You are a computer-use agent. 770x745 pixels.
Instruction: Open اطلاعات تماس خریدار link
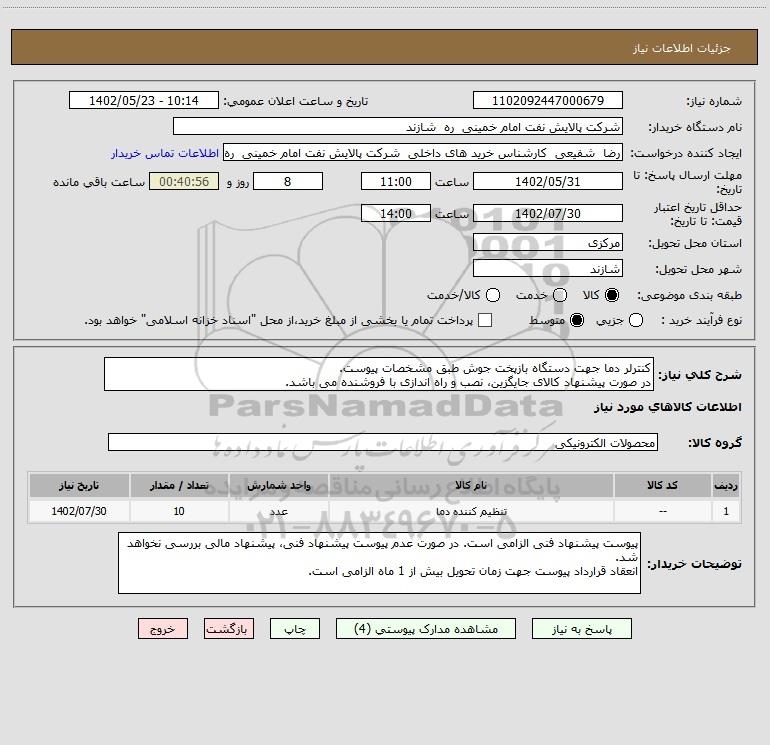165,153
